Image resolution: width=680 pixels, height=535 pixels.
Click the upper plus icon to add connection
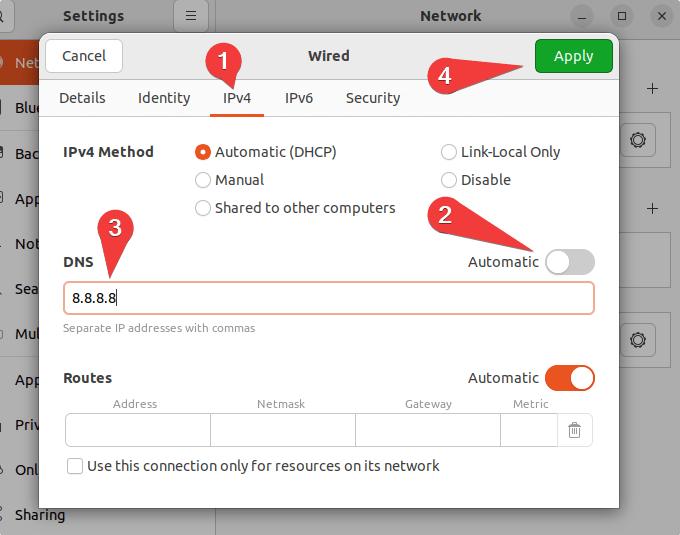coord(652,89)
